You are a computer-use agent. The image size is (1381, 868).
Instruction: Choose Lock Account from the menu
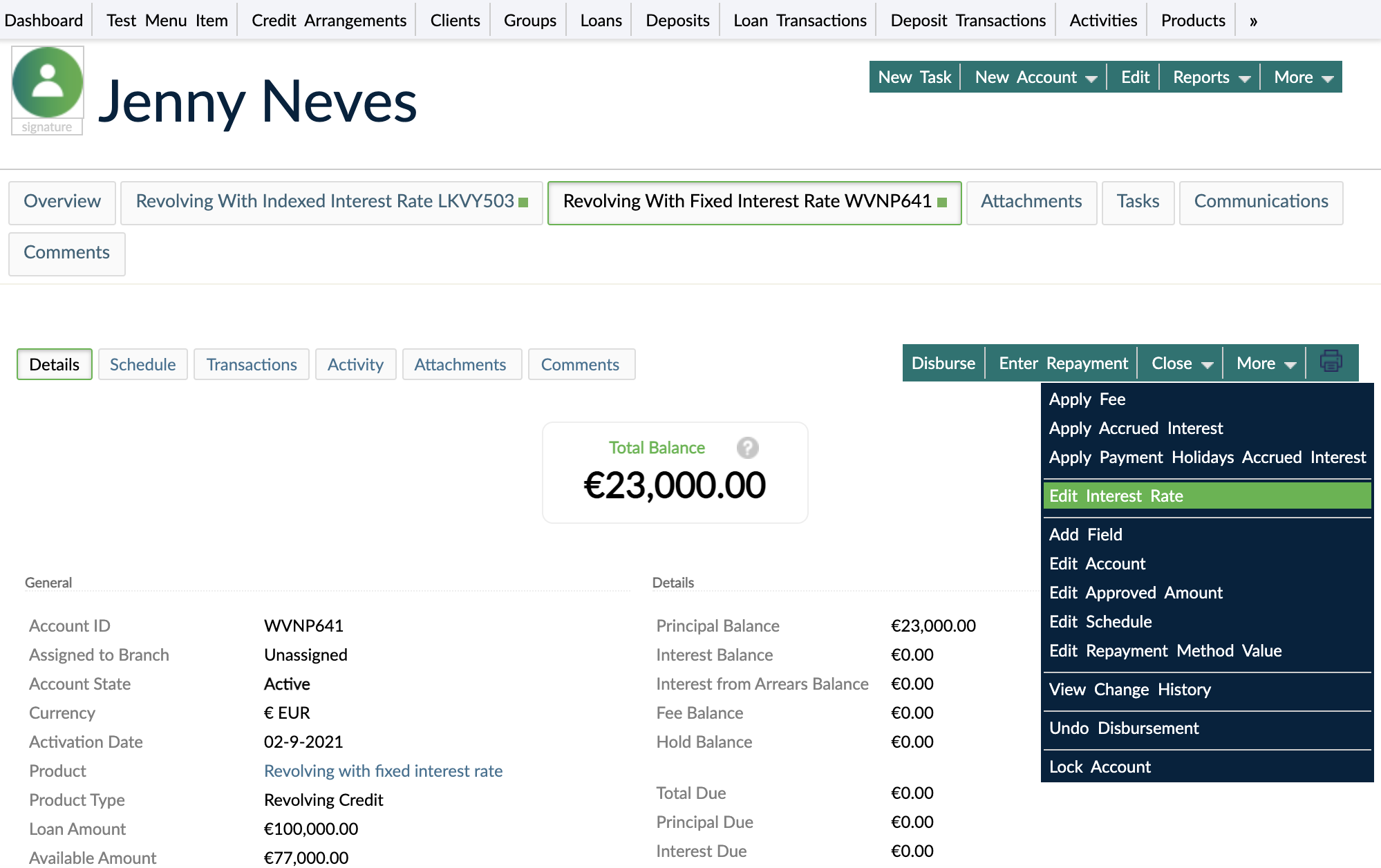[x=1099, y=766]
